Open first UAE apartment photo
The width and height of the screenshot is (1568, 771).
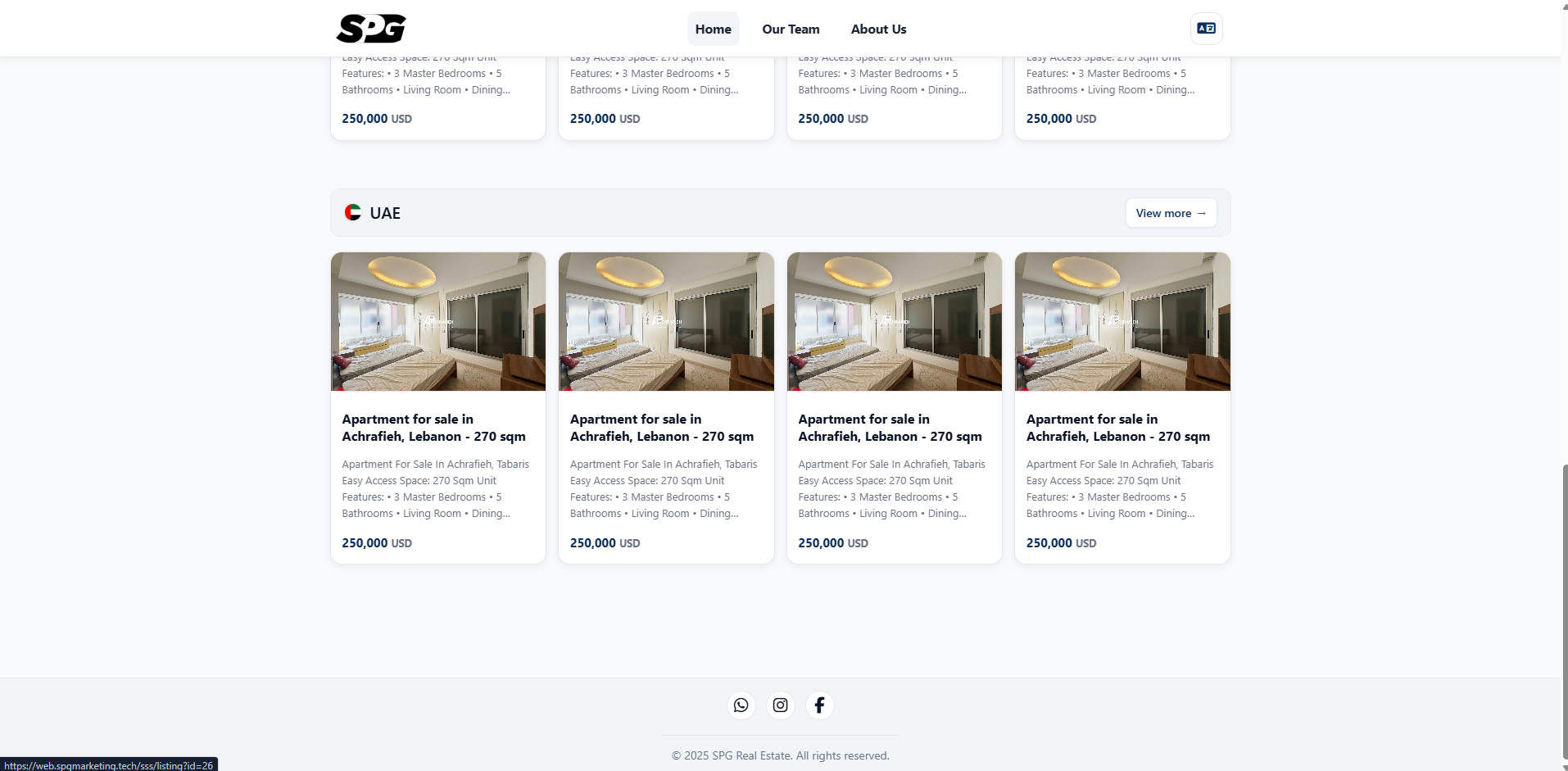click(x=438, y=321)
